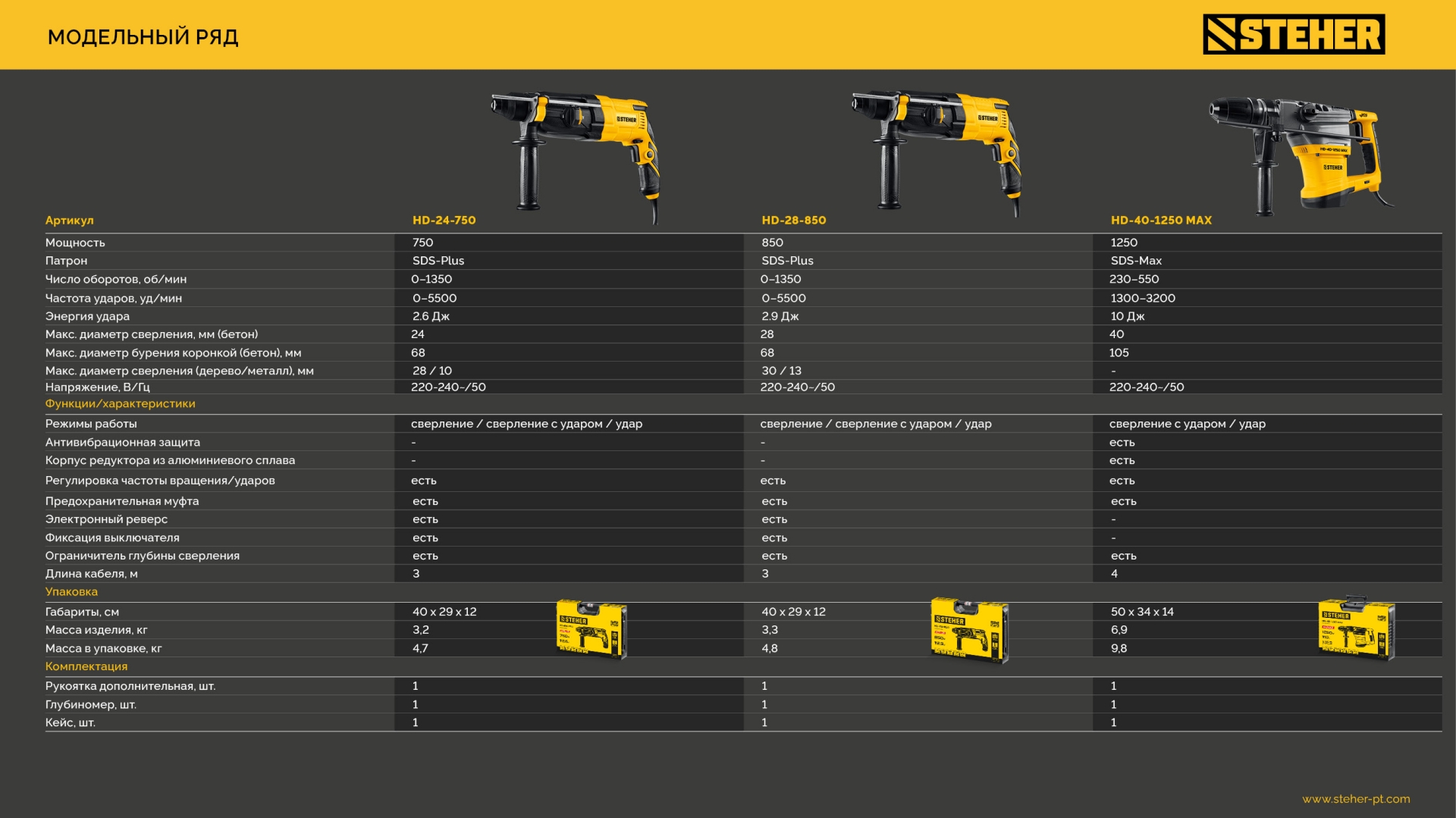Click the Энергия удара row label
Image resolution: width=1456 pixels, height=818 pixels.
pyautogui.click(x=87, y=316)
